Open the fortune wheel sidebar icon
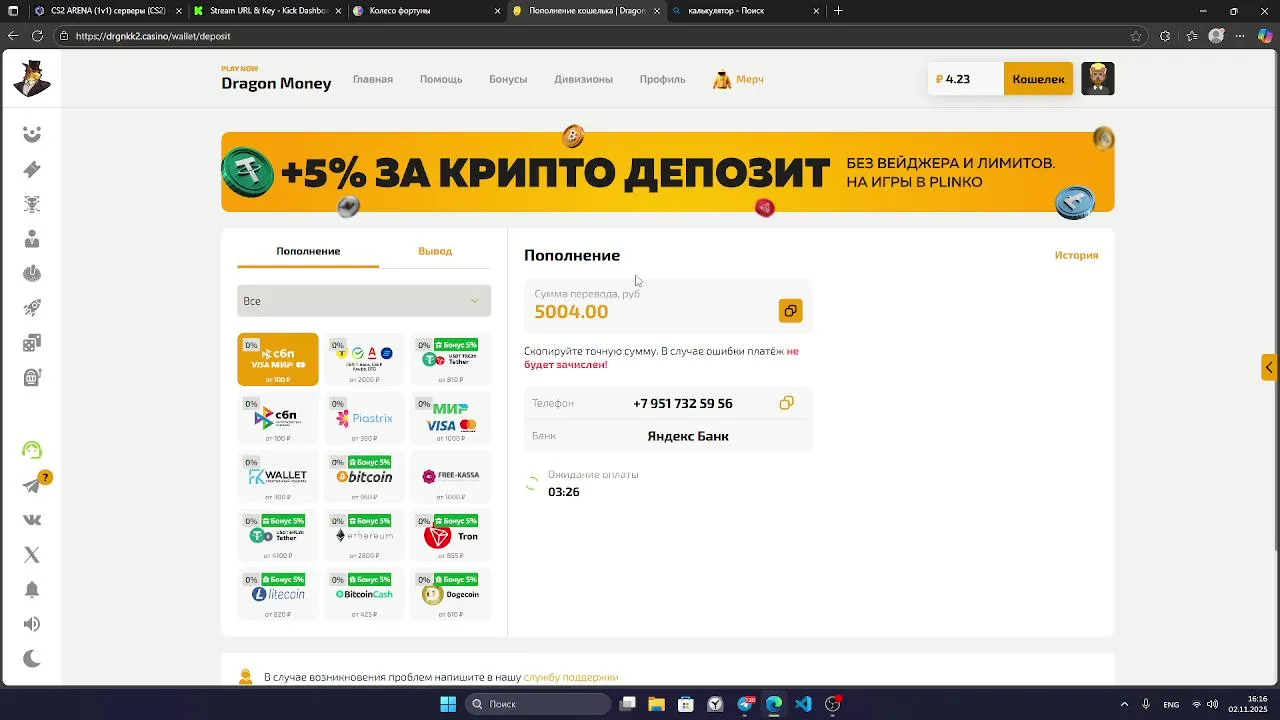Image resolution: width=1280 pixels, height=720 pixels. (x=32, y=274)
